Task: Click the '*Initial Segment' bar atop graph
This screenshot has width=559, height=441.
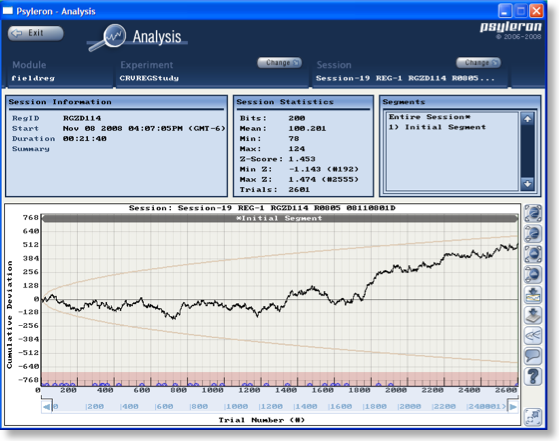Action: coord(280,218)
